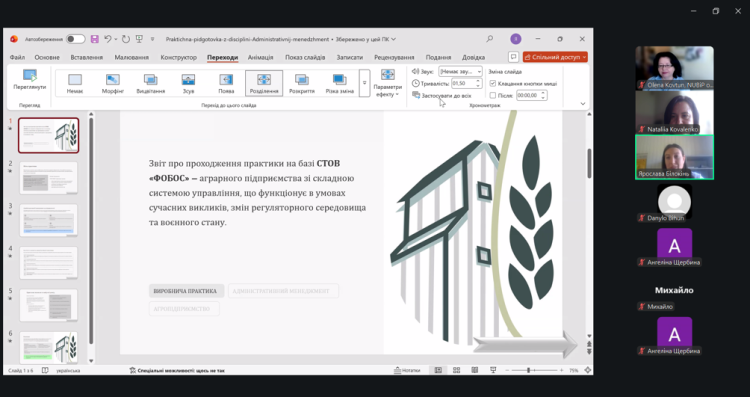Click Ярослава Білоконь video tile
This screenshot has width=750, height=397.
tap(674, 157)
